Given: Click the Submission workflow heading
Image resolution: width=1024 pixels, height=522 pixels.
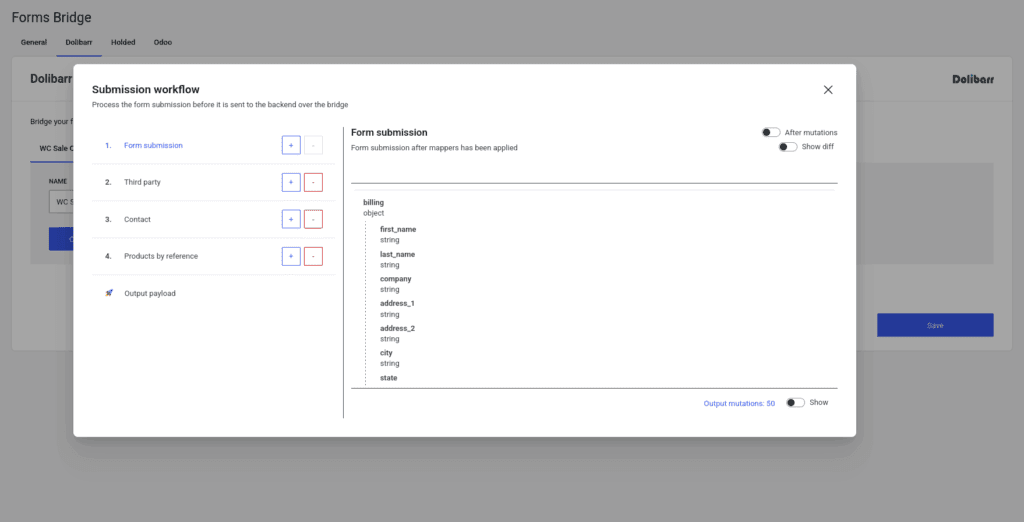Looking at the screenshot, I should [x=146, y=90].
